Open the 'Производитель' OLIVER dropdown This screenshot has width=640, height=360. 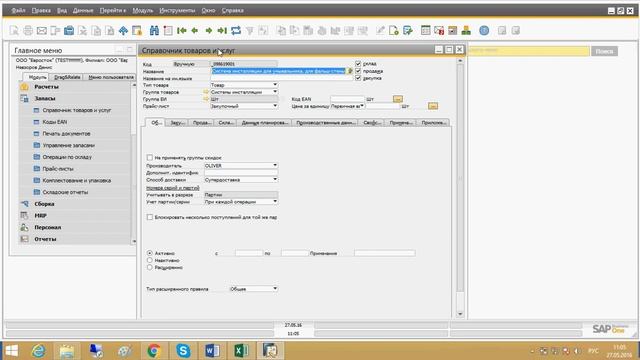point(275,165)
